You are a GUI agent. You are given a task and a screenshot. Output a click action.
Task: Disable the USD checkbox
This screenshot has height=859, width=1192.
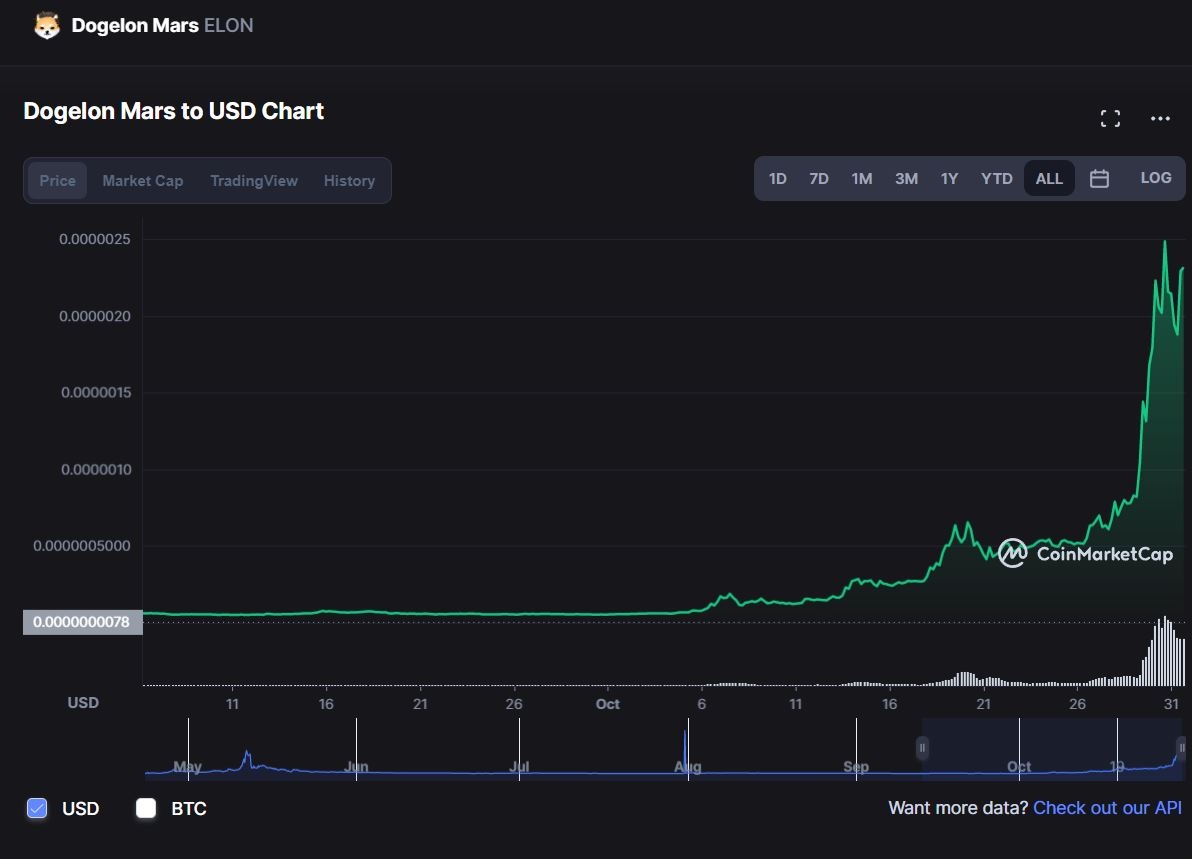[x=37, y=808]
